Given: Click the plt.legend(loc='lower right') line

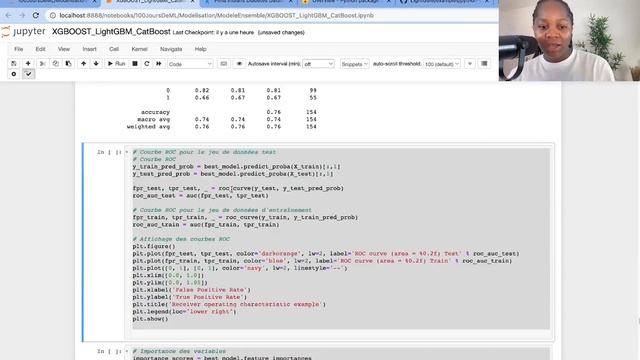Looking at the screenshot, I should click(184, 312).
